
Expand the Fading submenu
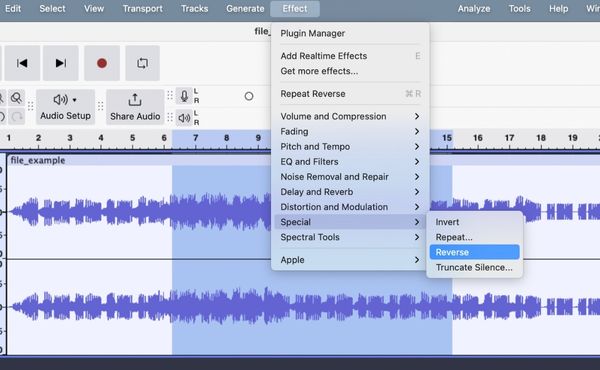click(x=350, y=132)
